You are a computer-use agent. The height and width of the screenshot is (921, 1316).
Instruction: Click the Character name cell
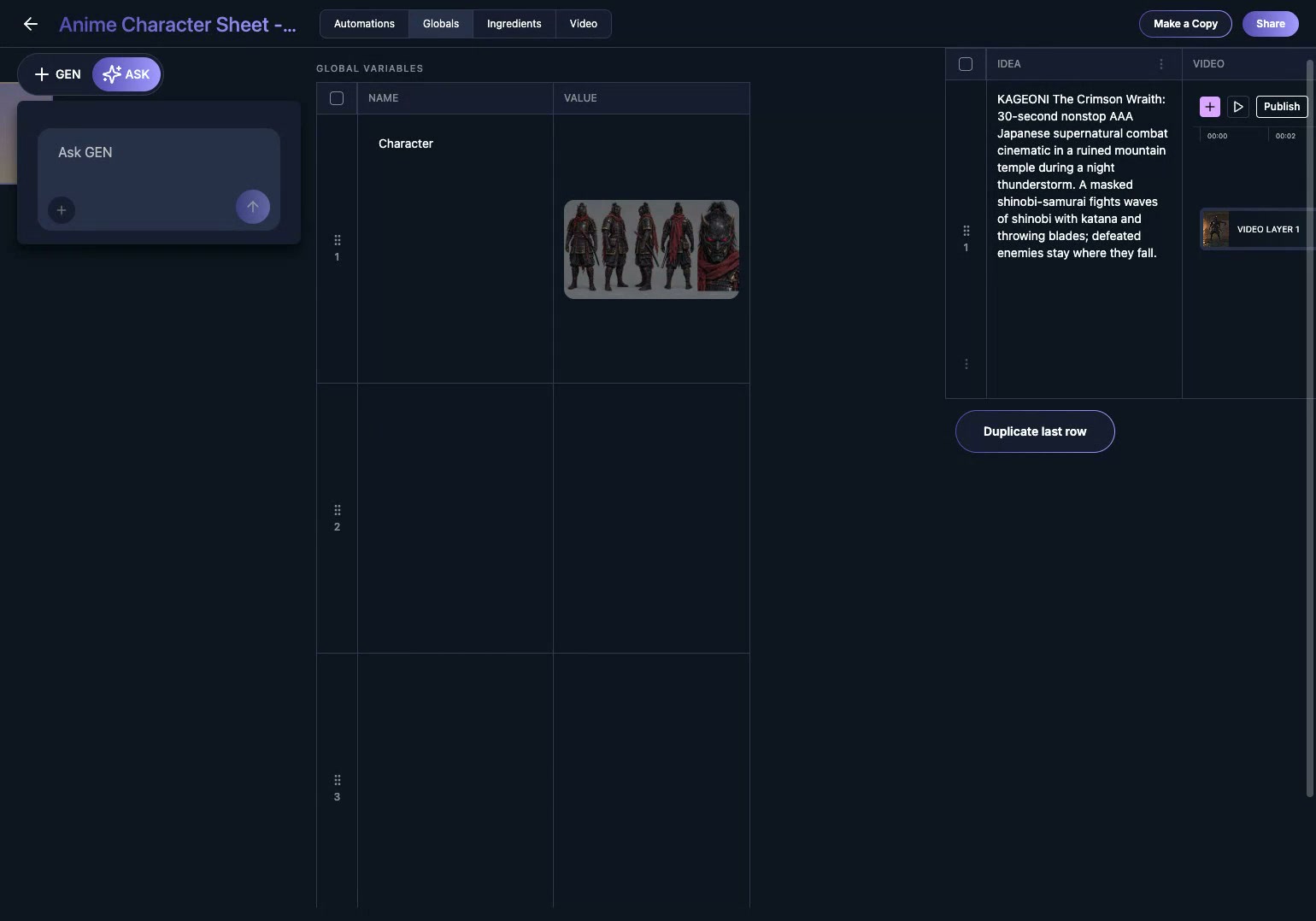455,249
